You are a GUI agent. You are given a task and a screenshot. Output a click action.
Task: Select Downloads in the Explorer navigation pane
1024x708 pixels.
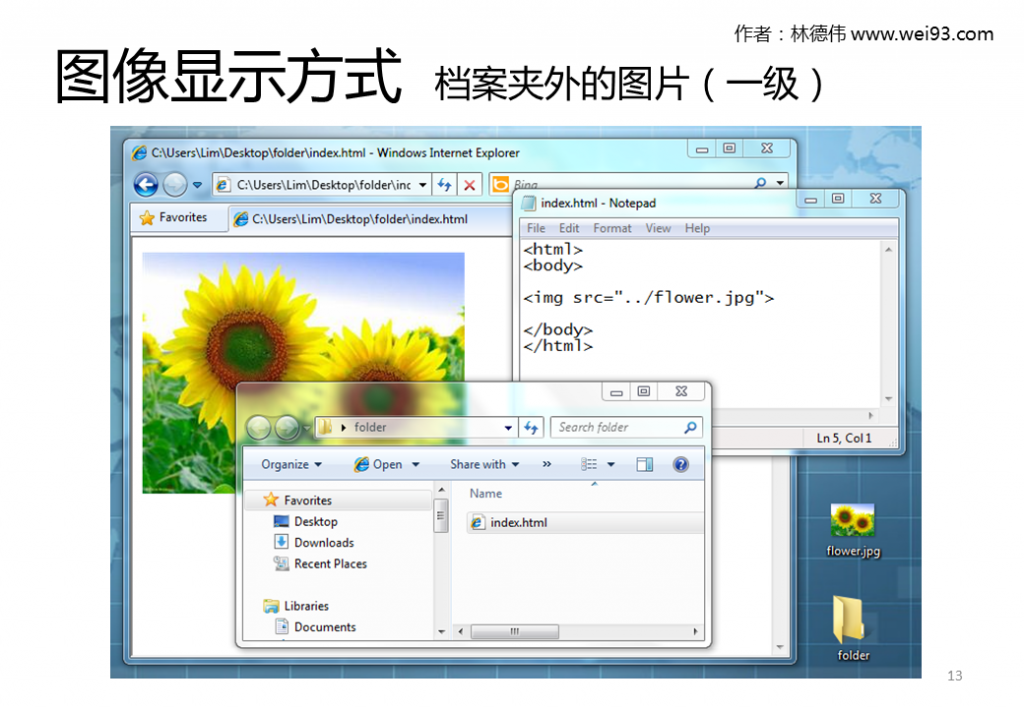[323, 542]
